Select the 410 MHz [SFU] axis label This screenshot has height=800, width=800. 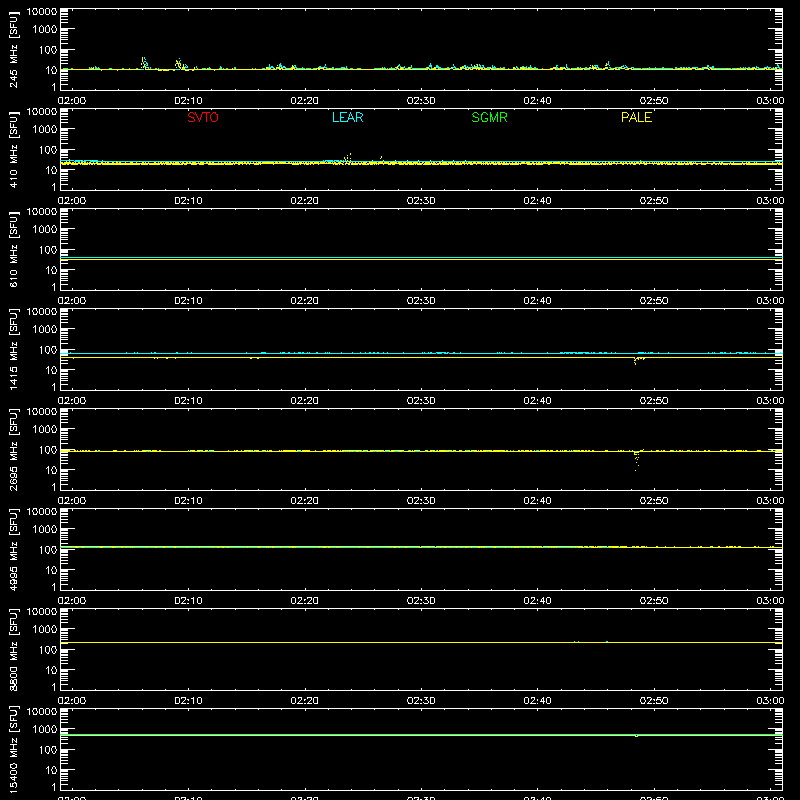pos(13,150)
